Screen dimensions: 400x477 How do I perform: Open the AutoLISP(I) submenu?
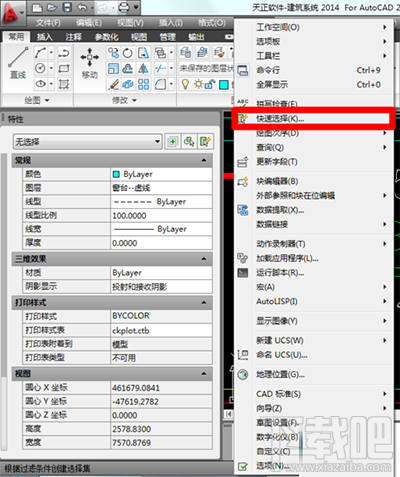tap(313, 301)
